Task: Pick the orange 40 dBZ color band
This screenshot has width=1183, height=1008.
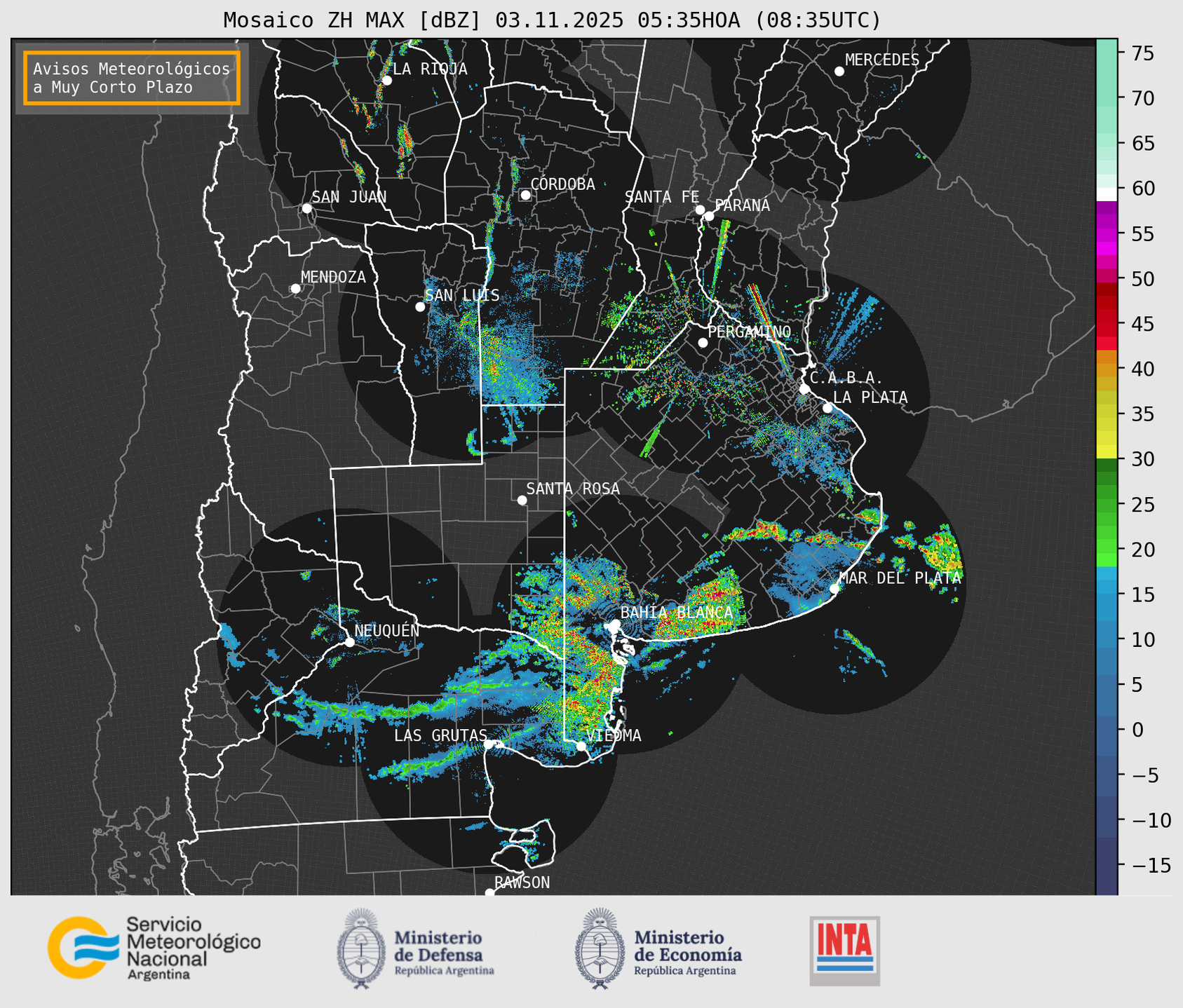Action: coord(1107,369)
